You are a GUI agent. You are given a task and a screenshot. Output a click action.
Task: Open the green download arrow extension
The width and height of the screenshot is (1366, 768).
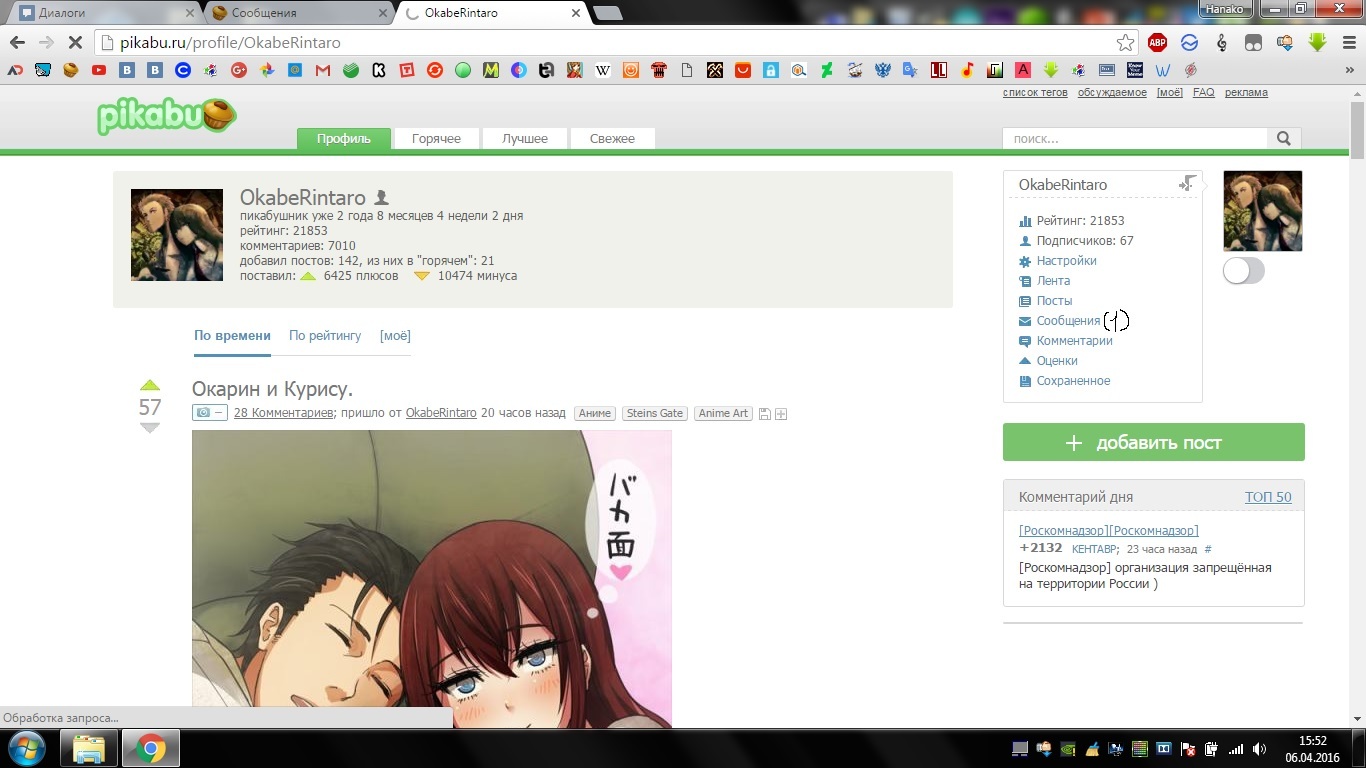pyautogui.click(x=1317, y=43)
